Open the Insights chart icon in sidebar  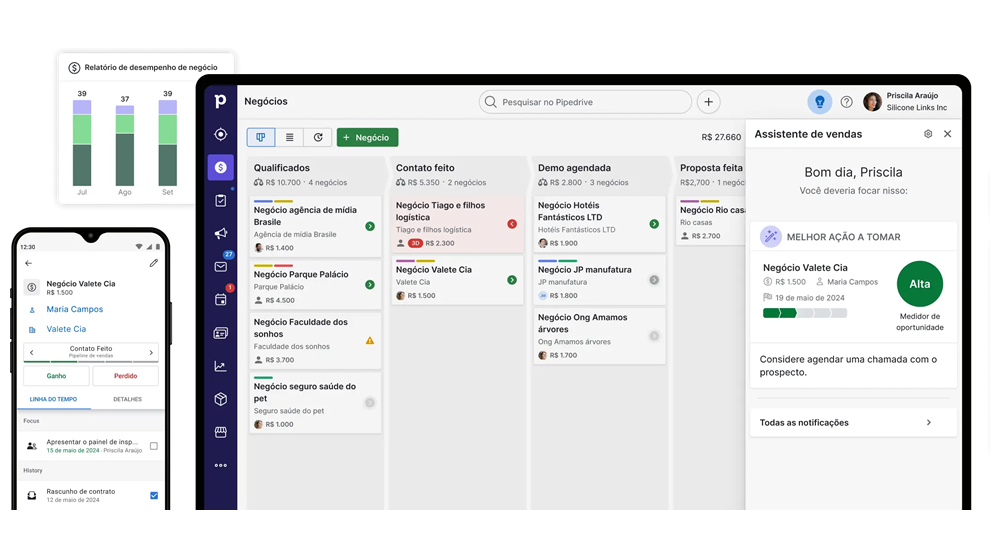pyautogui.click(x=221, y=366)
